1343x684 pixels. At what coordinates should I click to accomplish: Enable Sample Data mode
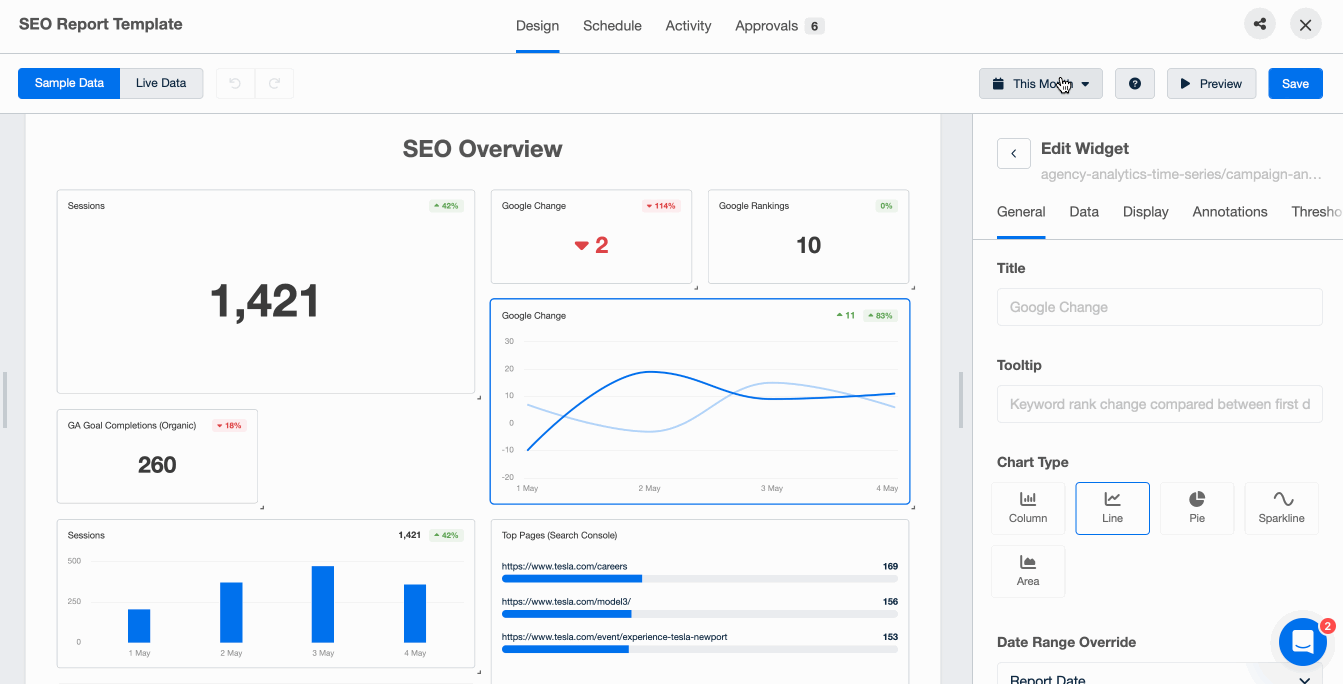point(68,83)
